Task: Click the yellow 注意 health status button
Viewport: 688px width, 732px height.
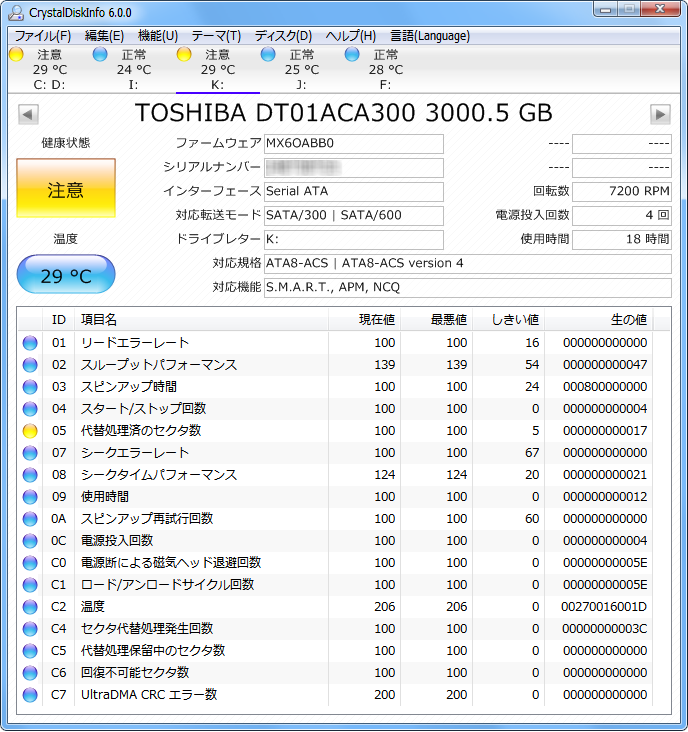Action: 66,189
